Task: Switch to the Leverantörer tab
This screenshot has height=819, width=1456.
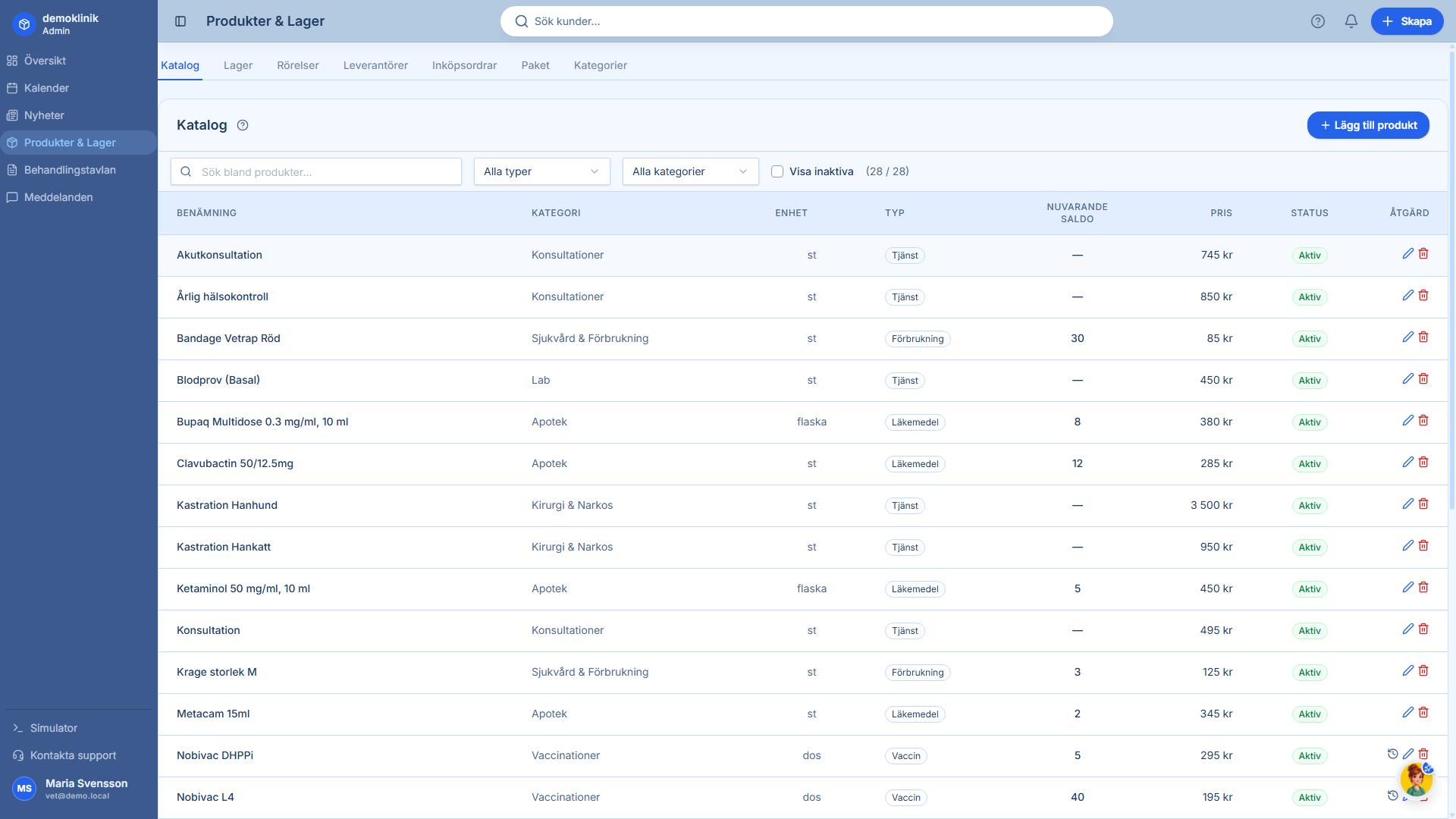Action: (x=375, y=65)
